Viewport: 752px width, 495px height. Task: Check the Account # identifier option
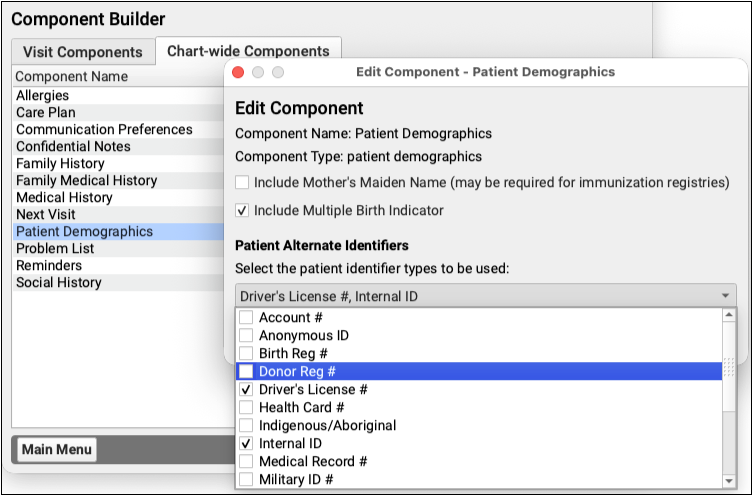pos(246,318)
